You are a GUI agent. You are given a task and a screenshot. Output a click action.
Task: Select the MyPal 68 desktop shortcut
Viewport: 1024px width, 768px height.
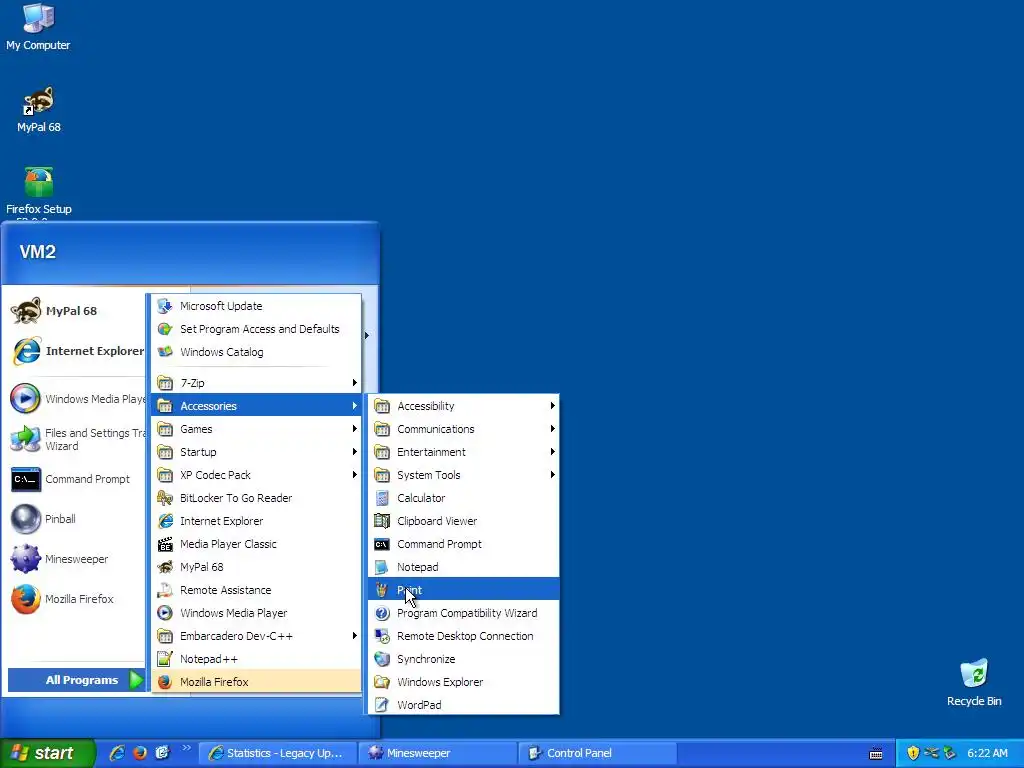[39, 110]
